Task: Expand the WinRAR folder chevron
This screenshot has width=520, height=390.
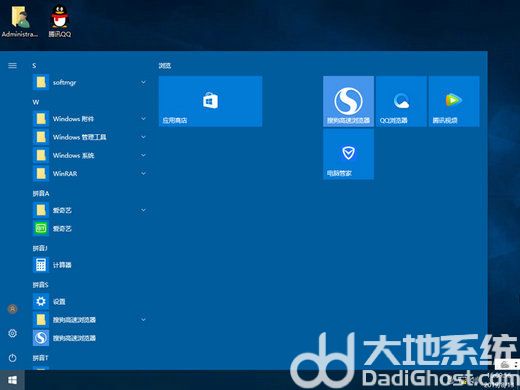Action: point(143,173)
